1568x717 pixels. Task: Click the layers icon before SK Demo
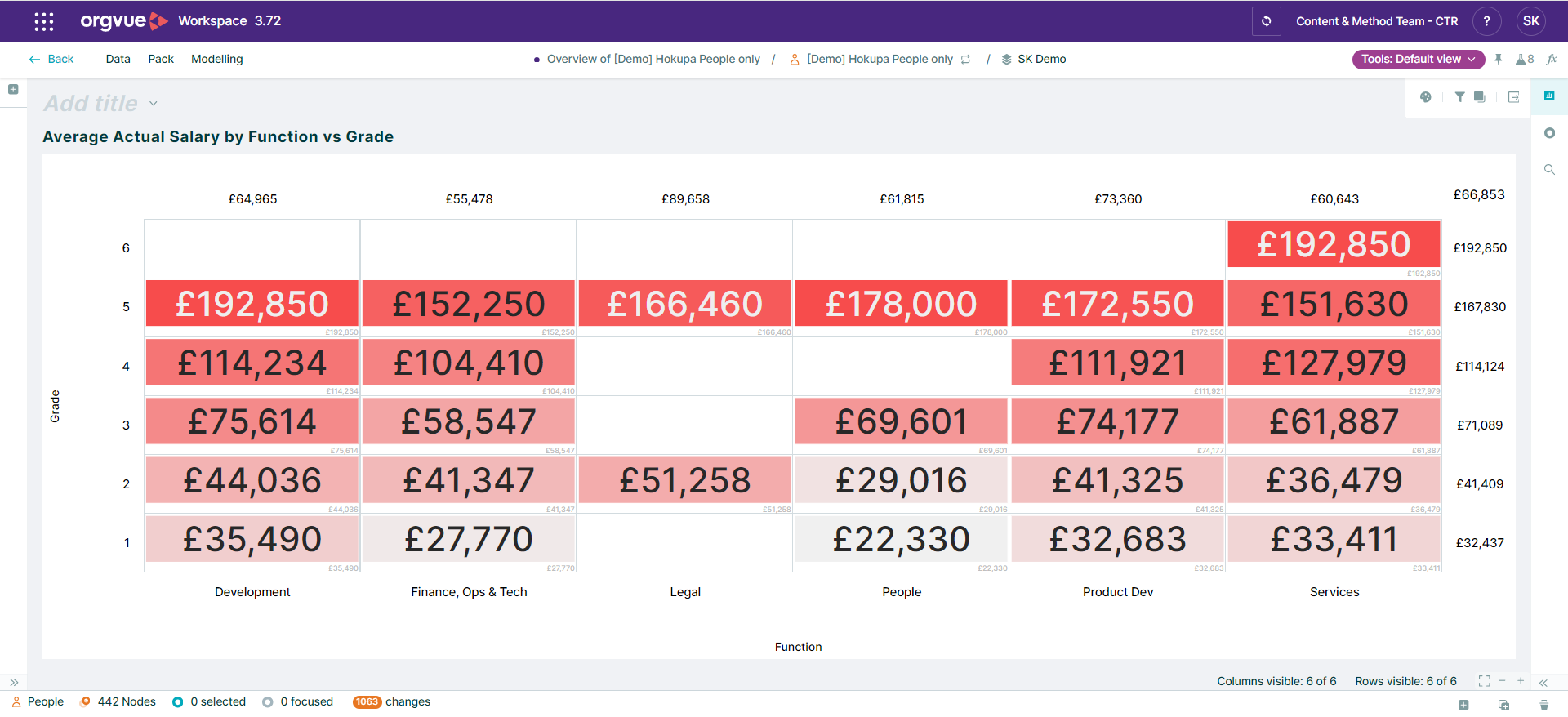(1007, 60)
